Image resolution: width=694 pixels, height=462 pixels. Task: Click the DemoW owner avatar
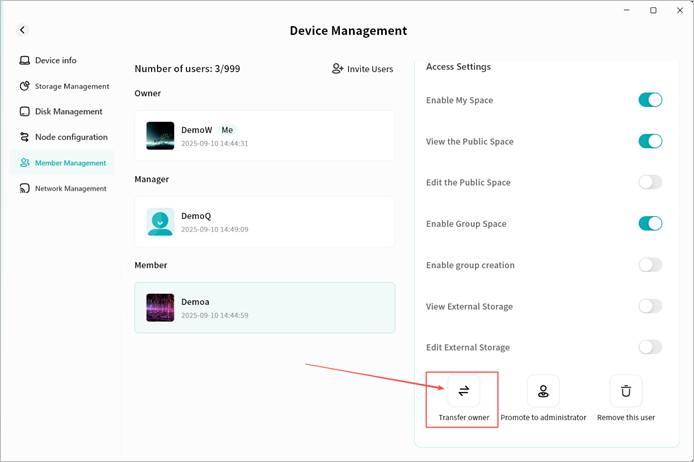click(160, 136)
